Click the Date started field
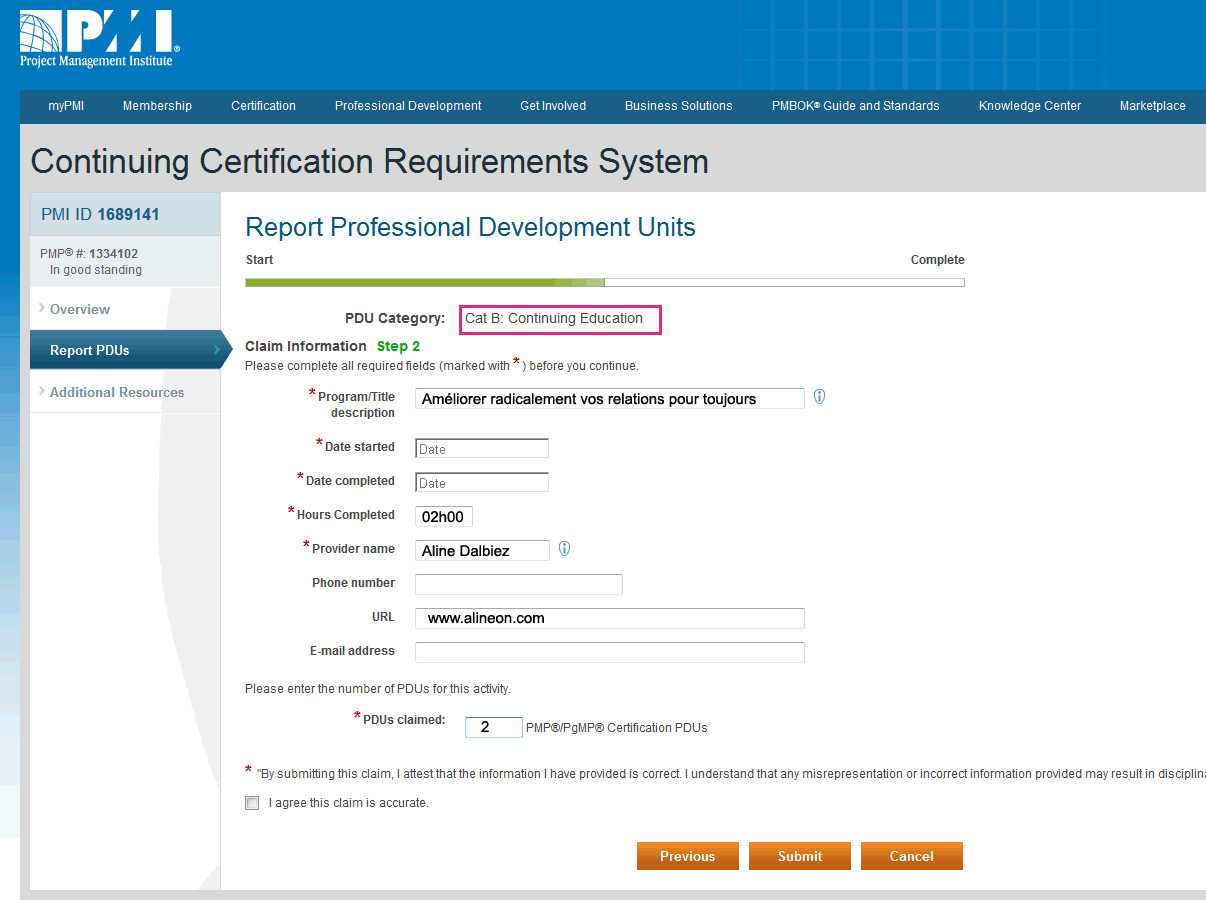Viewport: 1206px width, 905px height. (x=482, y=448)
